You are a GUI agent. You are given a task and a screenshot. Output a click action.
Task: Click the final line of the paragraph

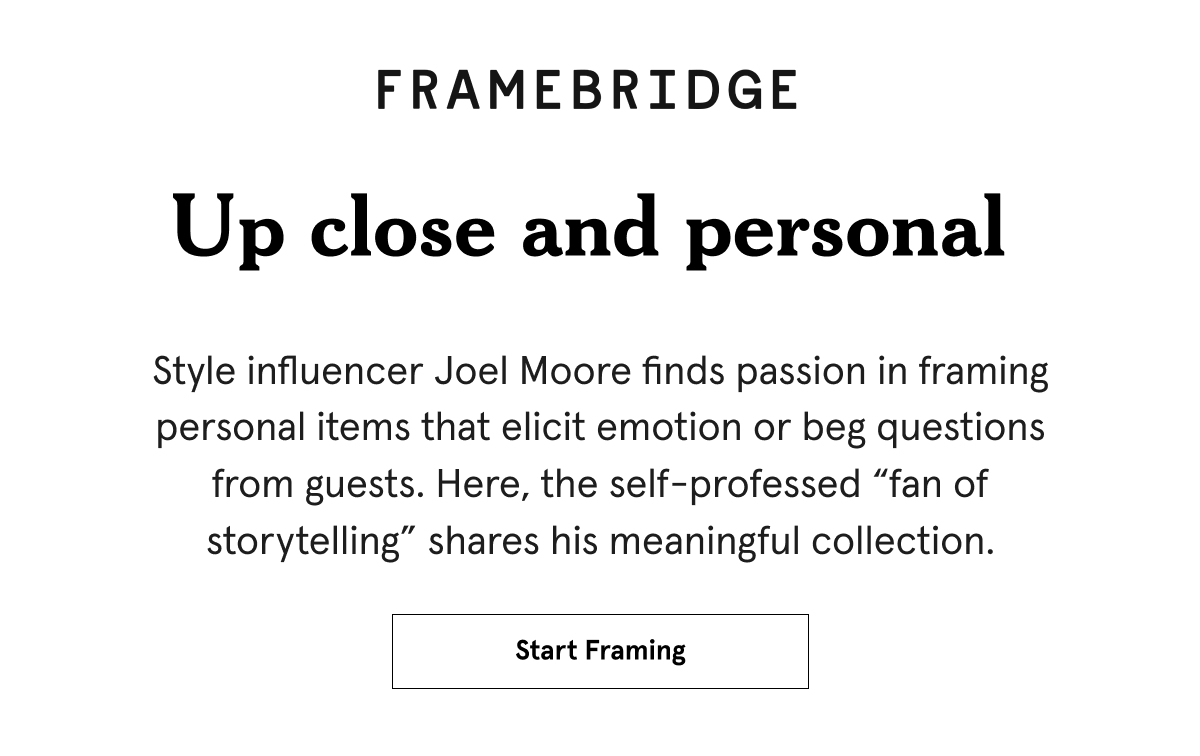(x=600, y=541)
